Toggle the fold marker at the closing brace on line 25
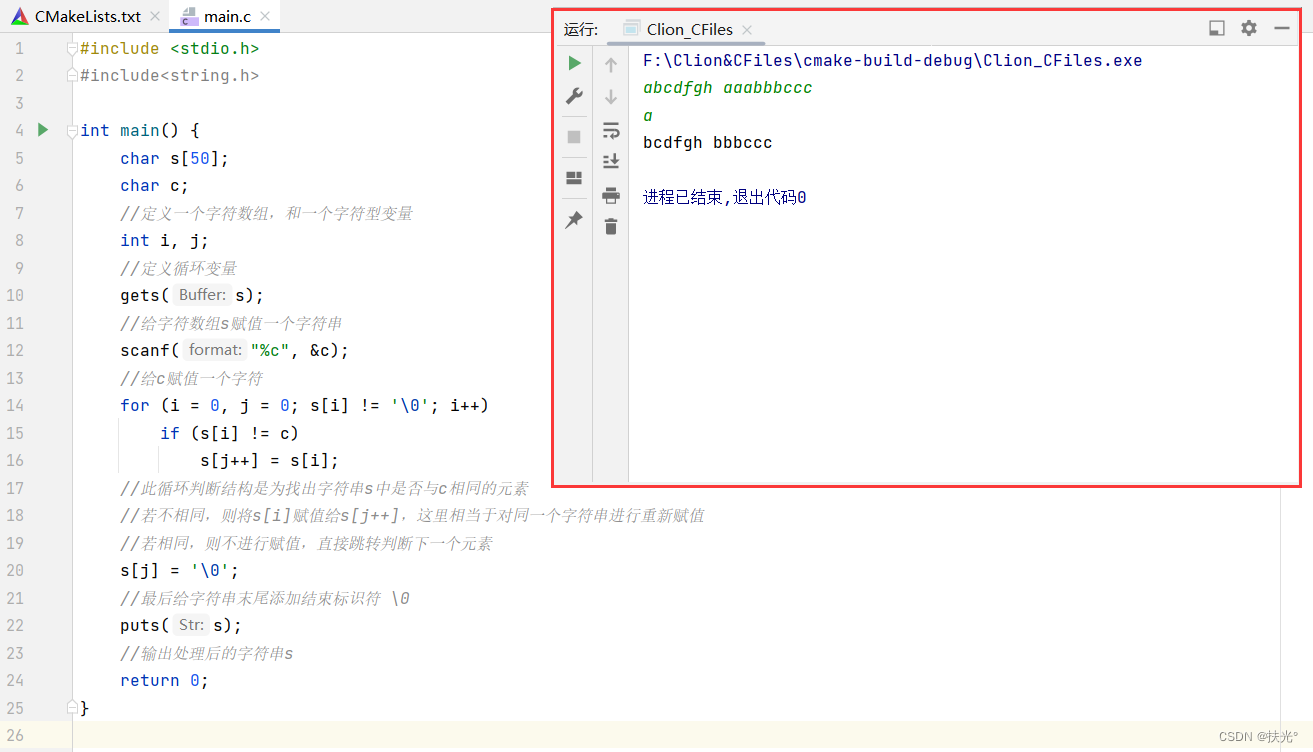The width and height of the screenshot is (1313, 752). 71,708
